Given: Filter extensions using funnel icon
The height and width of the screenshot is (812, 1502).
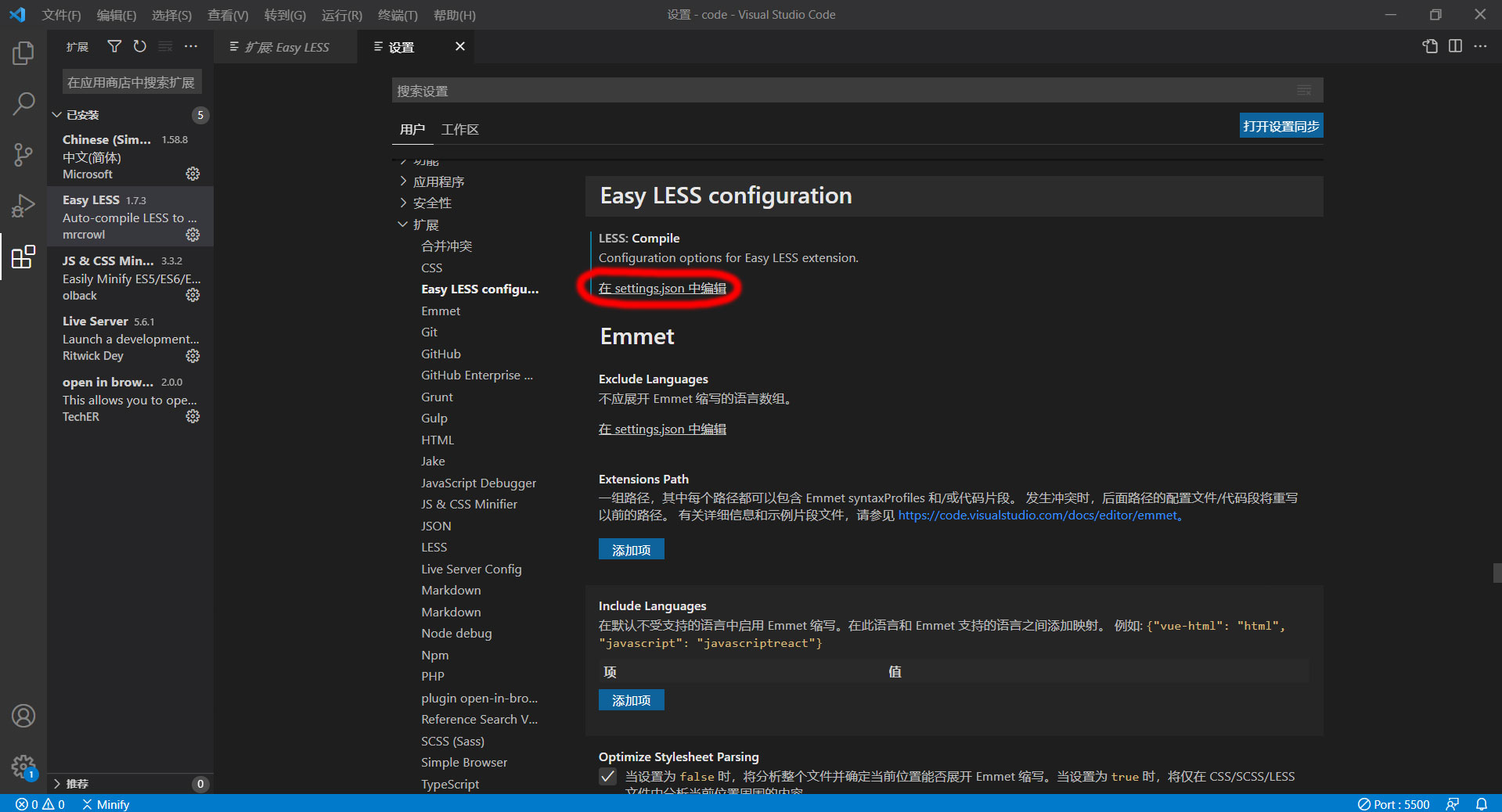Looking at the screenshot, I should [x=114, y=47].
